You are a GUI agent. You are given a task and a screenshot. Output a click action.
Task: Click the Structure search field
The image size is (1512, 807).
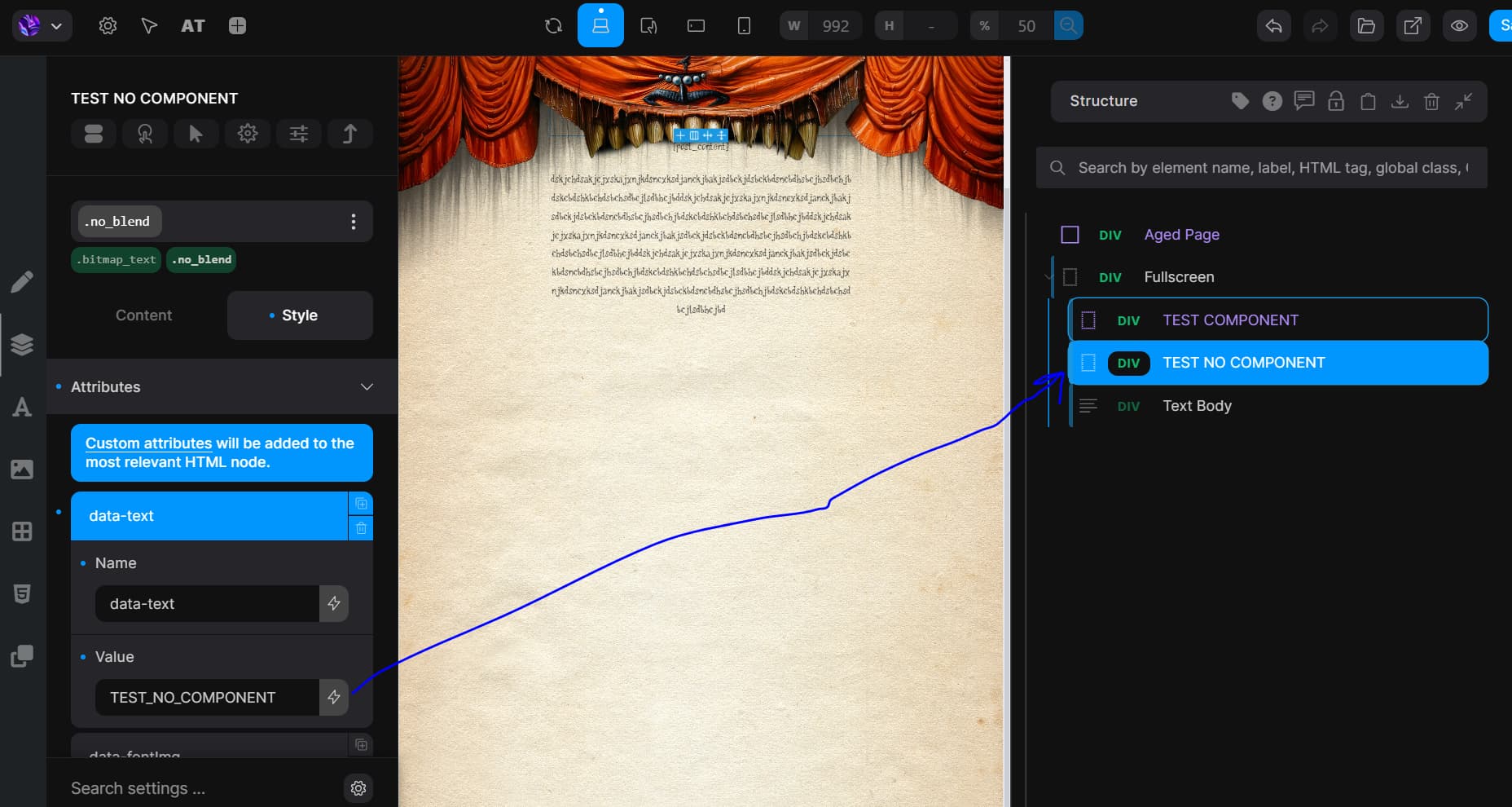tap(1262, 168)
